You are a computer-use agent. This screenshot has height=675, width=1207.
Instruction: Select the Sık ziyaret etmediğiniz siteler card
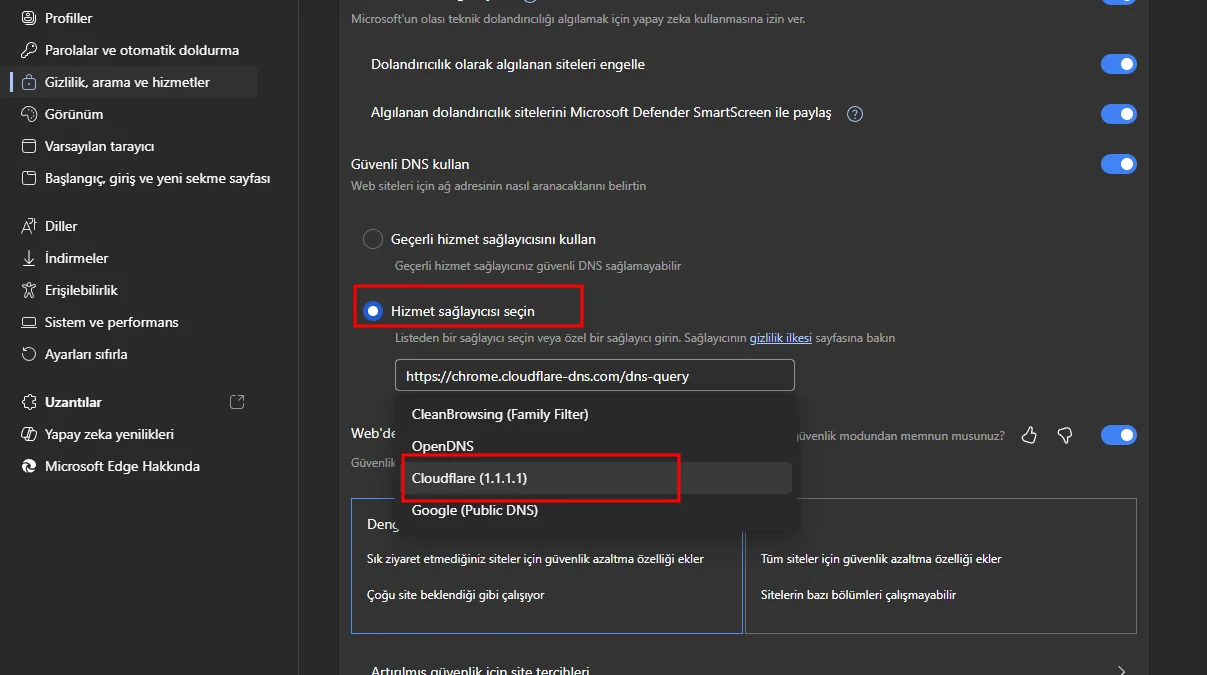546,566
